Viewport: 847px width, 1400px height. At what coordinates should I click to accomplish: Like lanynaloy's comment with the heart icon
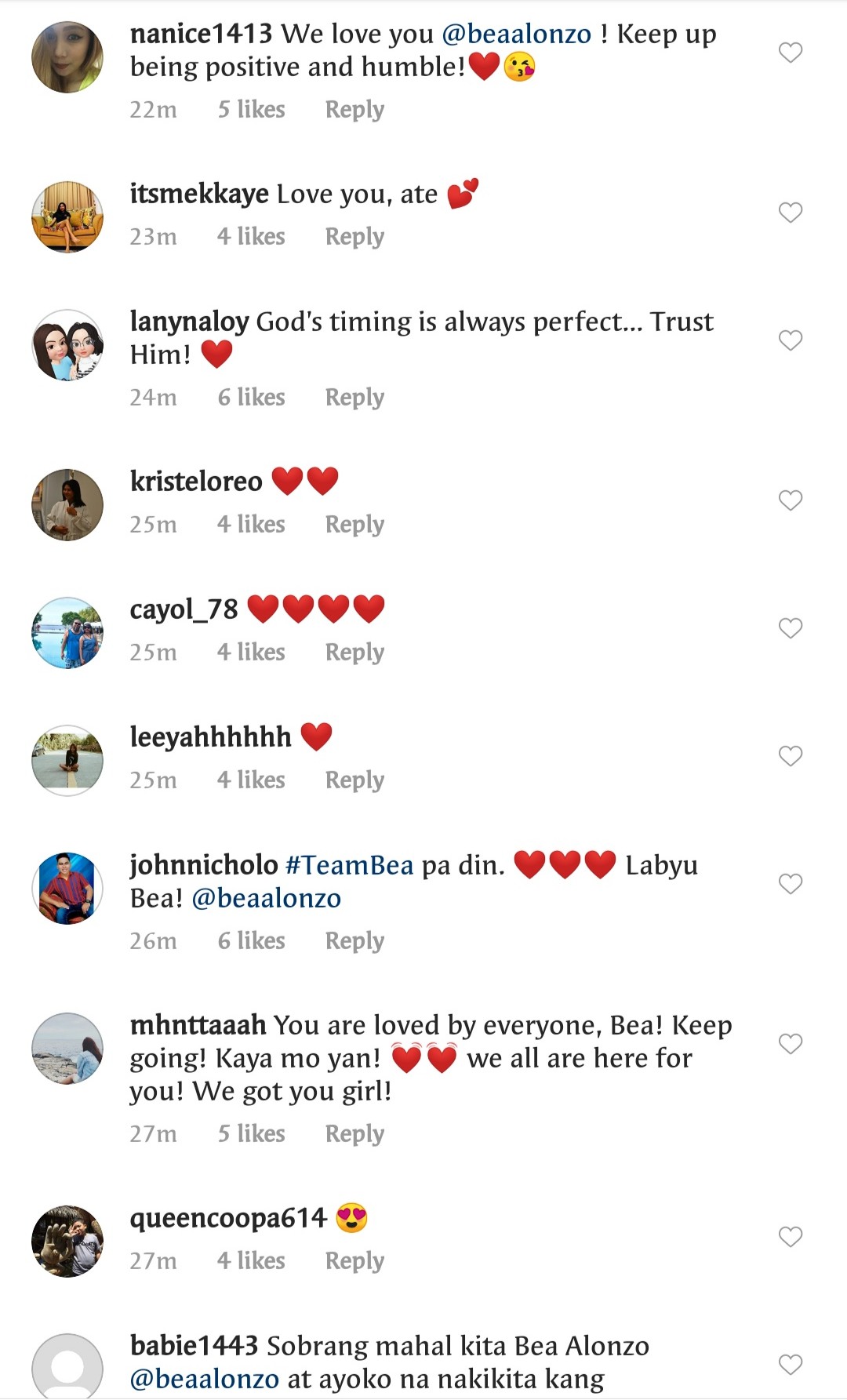[x=789, y=339]
